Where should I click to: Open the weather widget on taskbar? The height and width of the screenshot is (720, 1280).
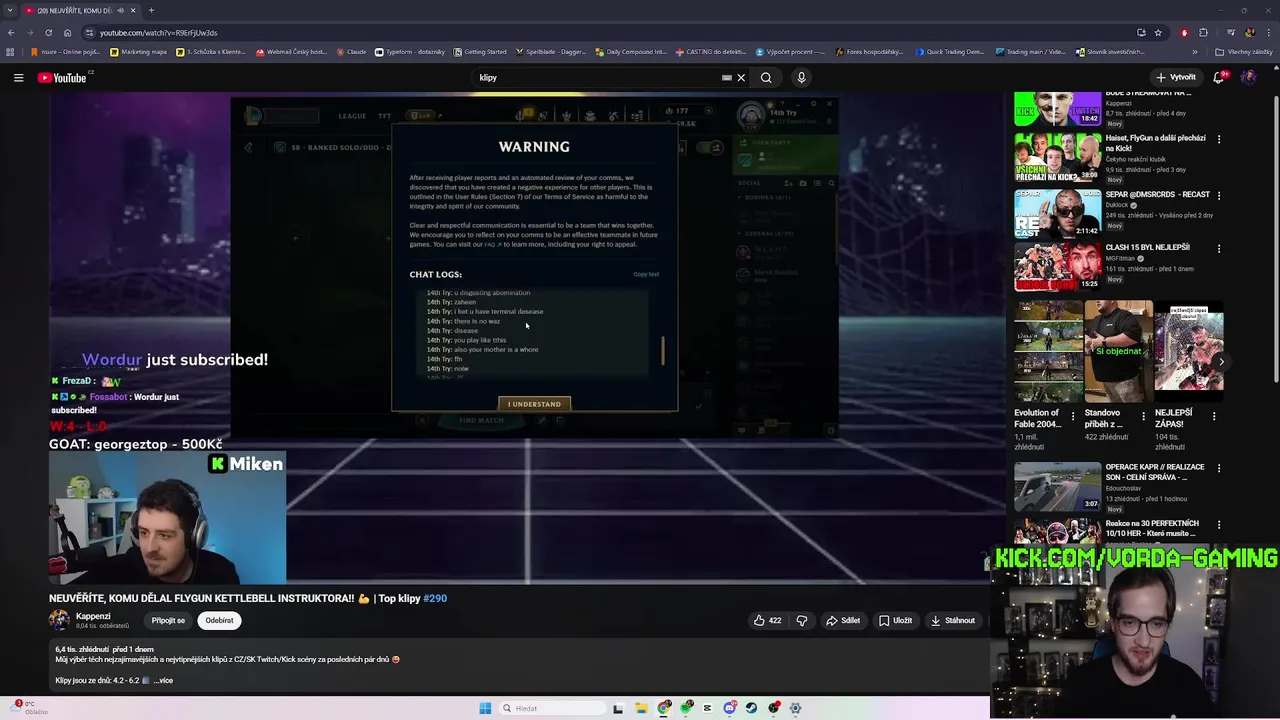[x=28, y=707]
